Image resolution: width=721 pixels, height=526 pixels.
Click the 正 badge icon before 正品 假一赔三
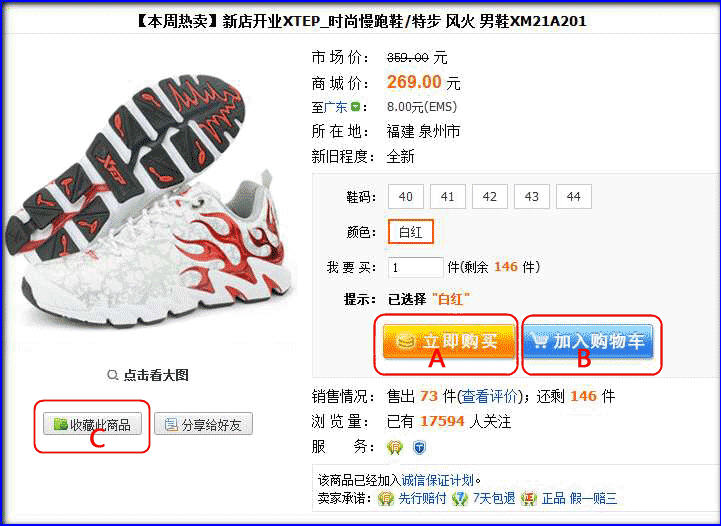click(529, 498)
